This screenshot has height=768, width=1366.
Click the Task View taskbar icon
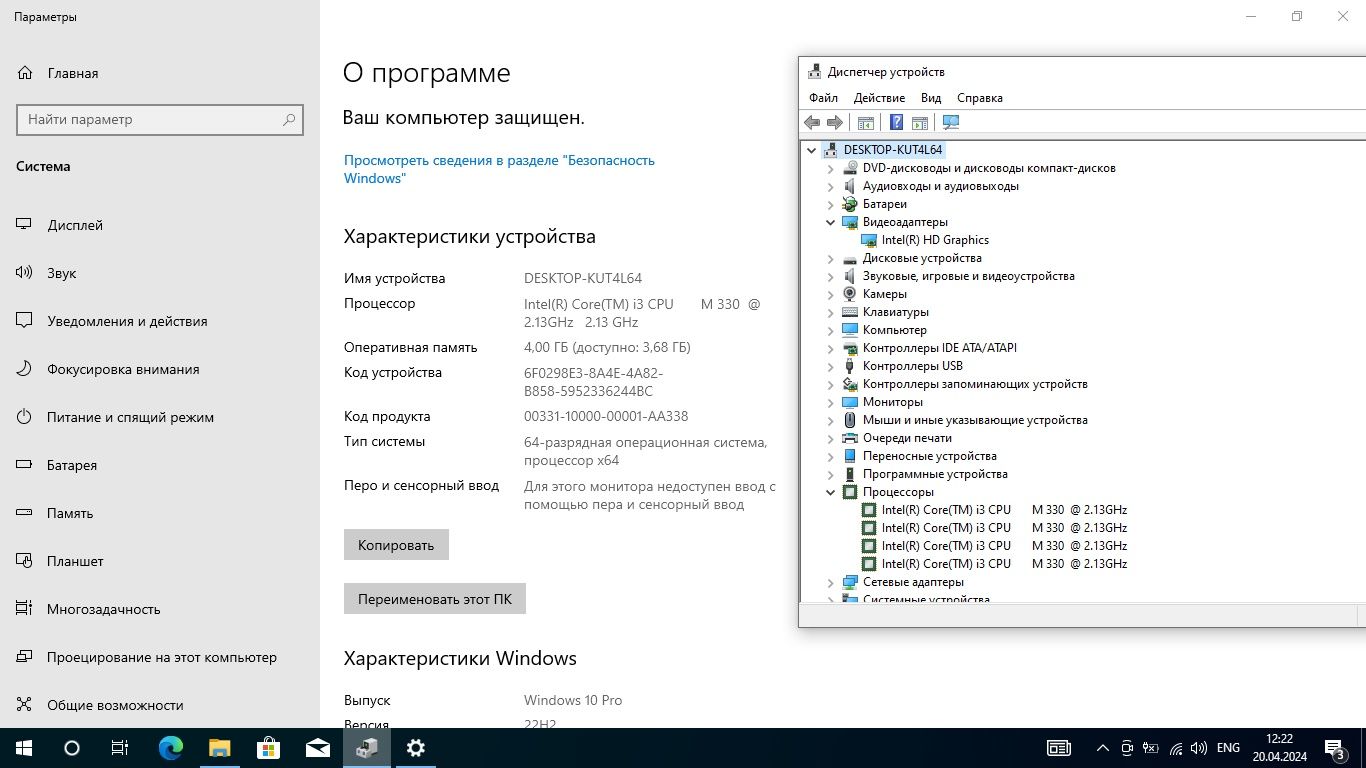point(120,748)
